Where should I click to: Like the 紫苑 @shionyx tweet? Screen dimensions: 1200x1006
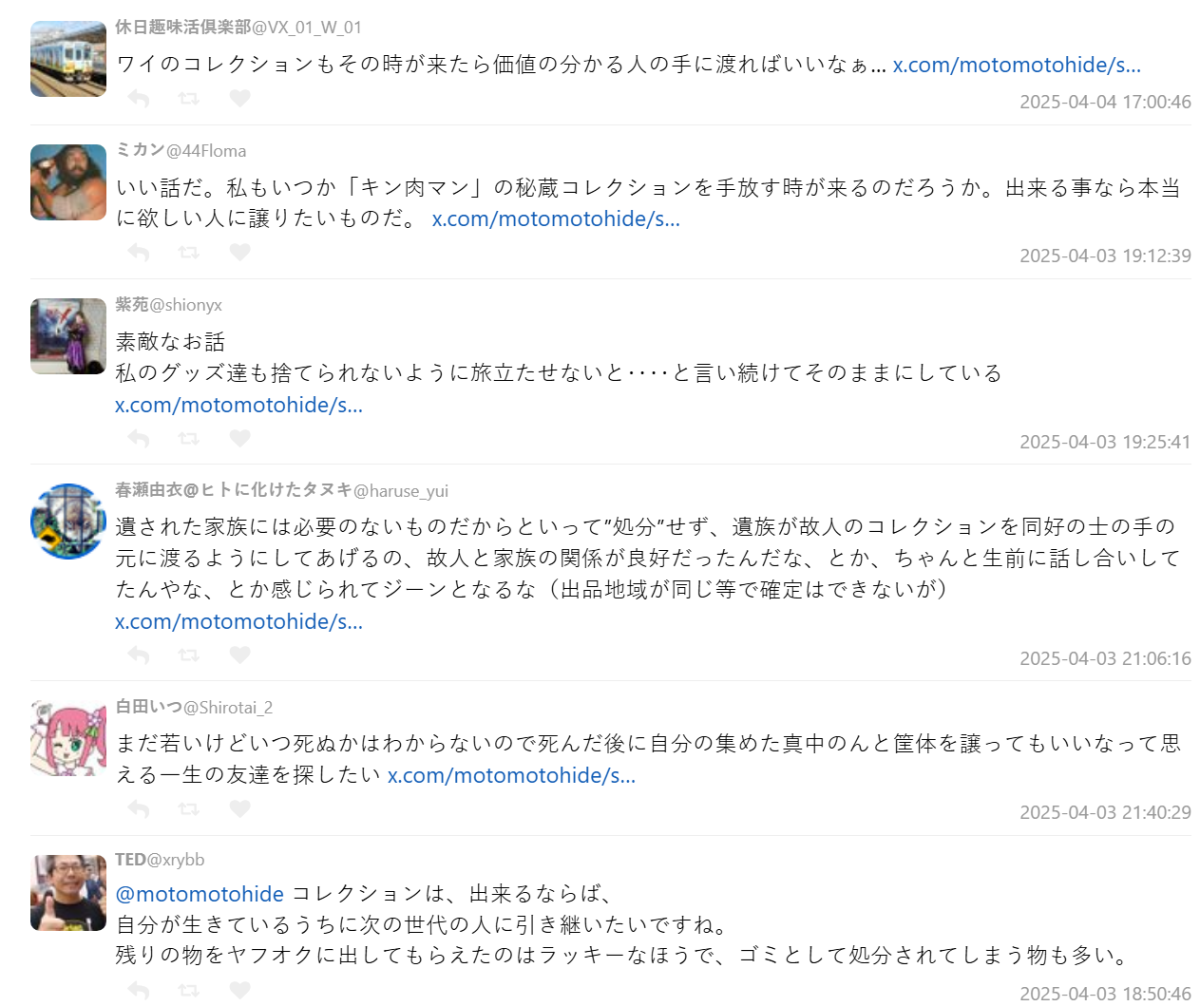point(239,439)
